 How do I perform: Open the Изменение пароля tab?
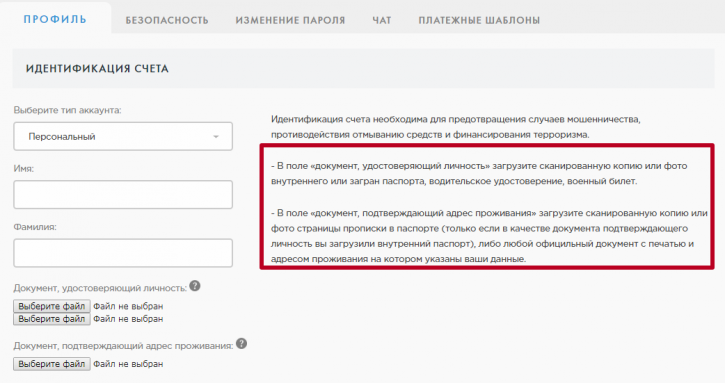[x=290, y=20]
